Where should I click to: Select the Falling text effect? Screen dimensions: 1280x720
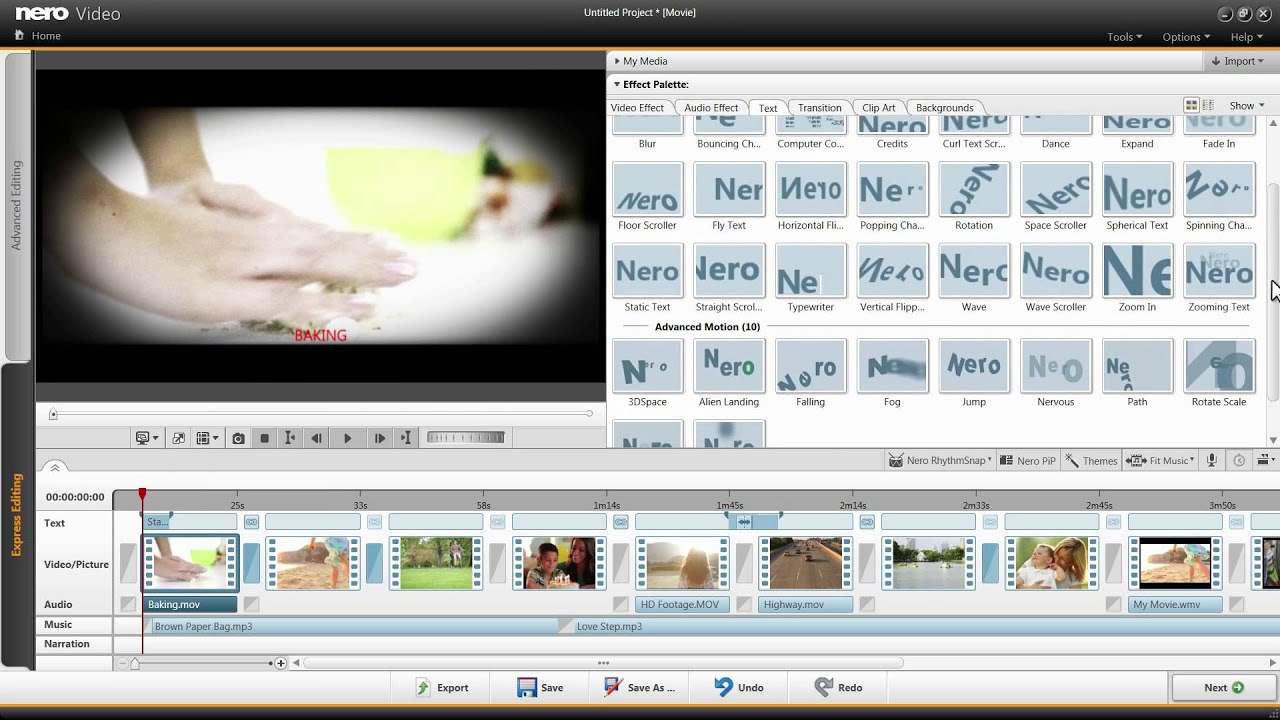[x=810, y=374]
